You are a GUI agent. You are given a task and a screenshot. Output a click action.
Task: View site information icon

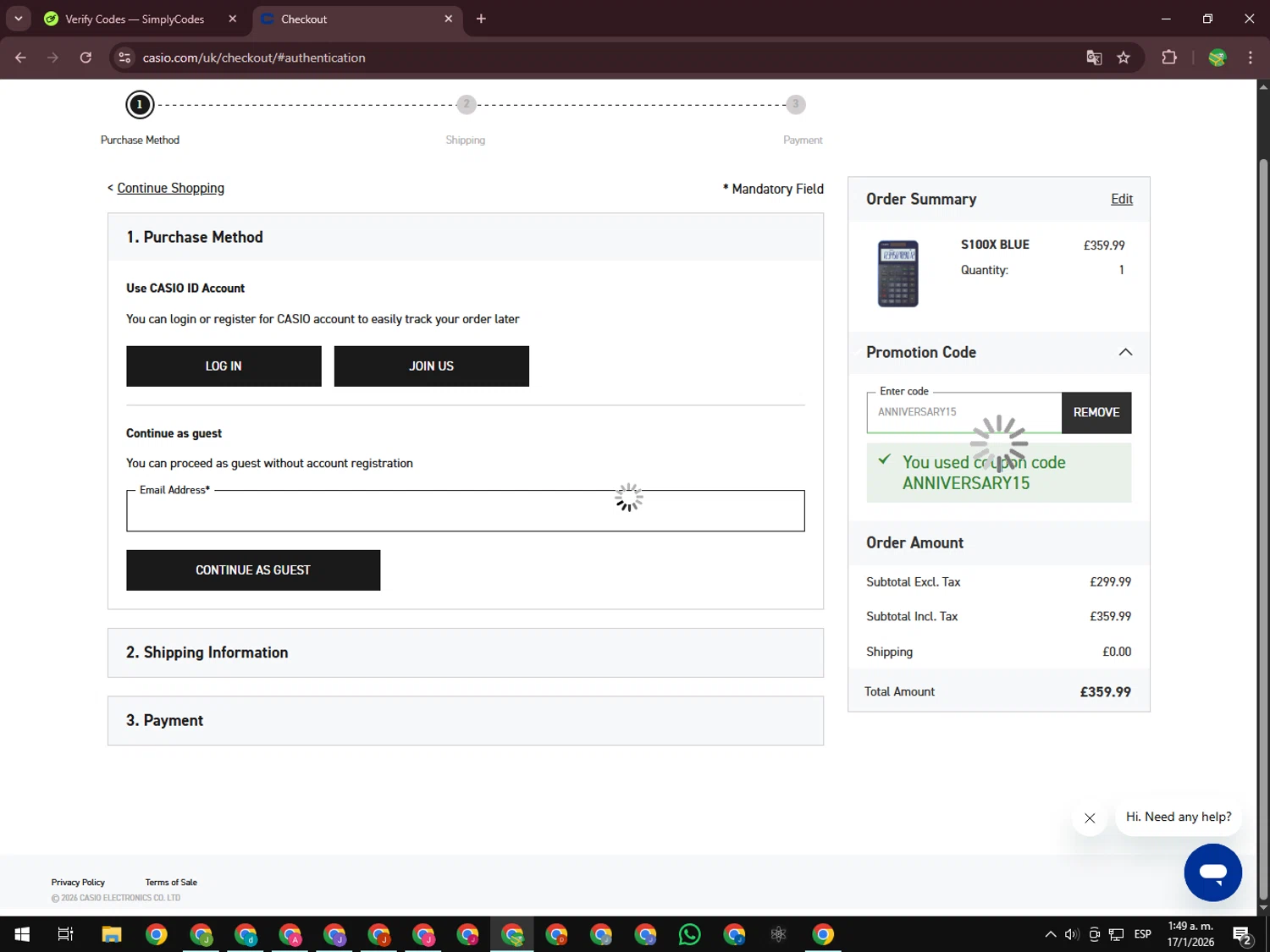124,58
